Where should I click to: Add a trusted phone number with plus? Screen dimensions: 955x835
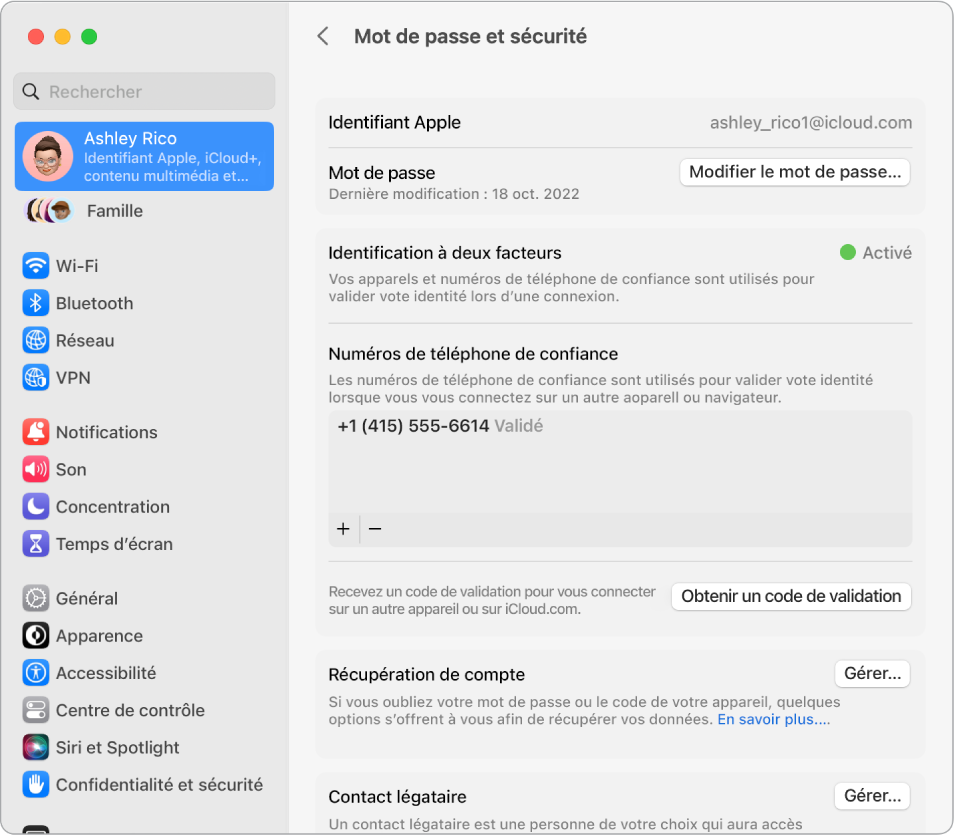tap(343, 529)
